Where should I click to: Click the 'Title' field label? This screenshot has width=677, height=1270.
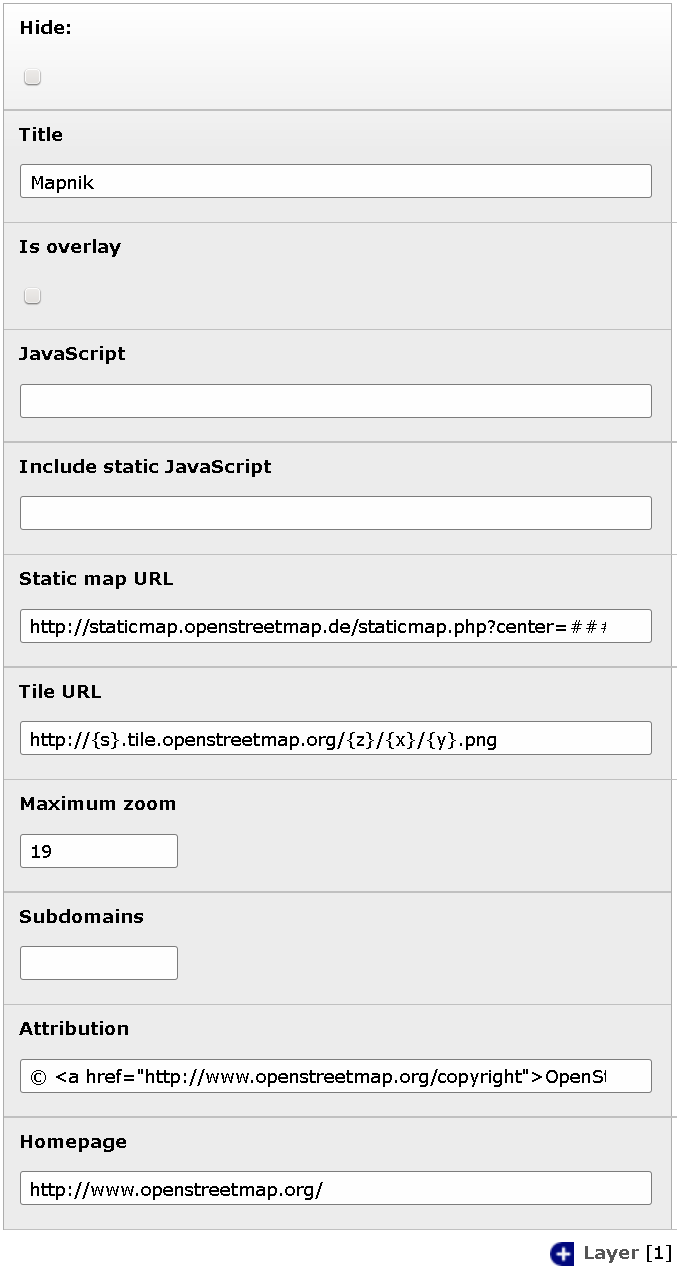(41, 134)
